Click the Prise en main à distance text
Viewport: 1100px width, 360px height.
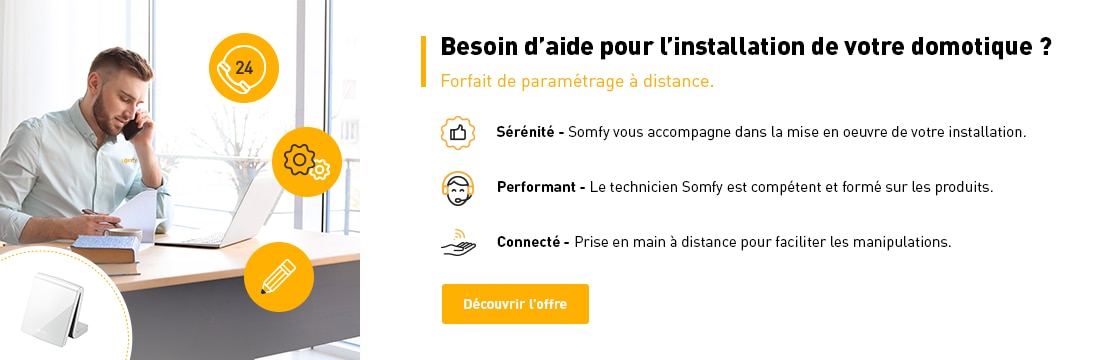763,242
